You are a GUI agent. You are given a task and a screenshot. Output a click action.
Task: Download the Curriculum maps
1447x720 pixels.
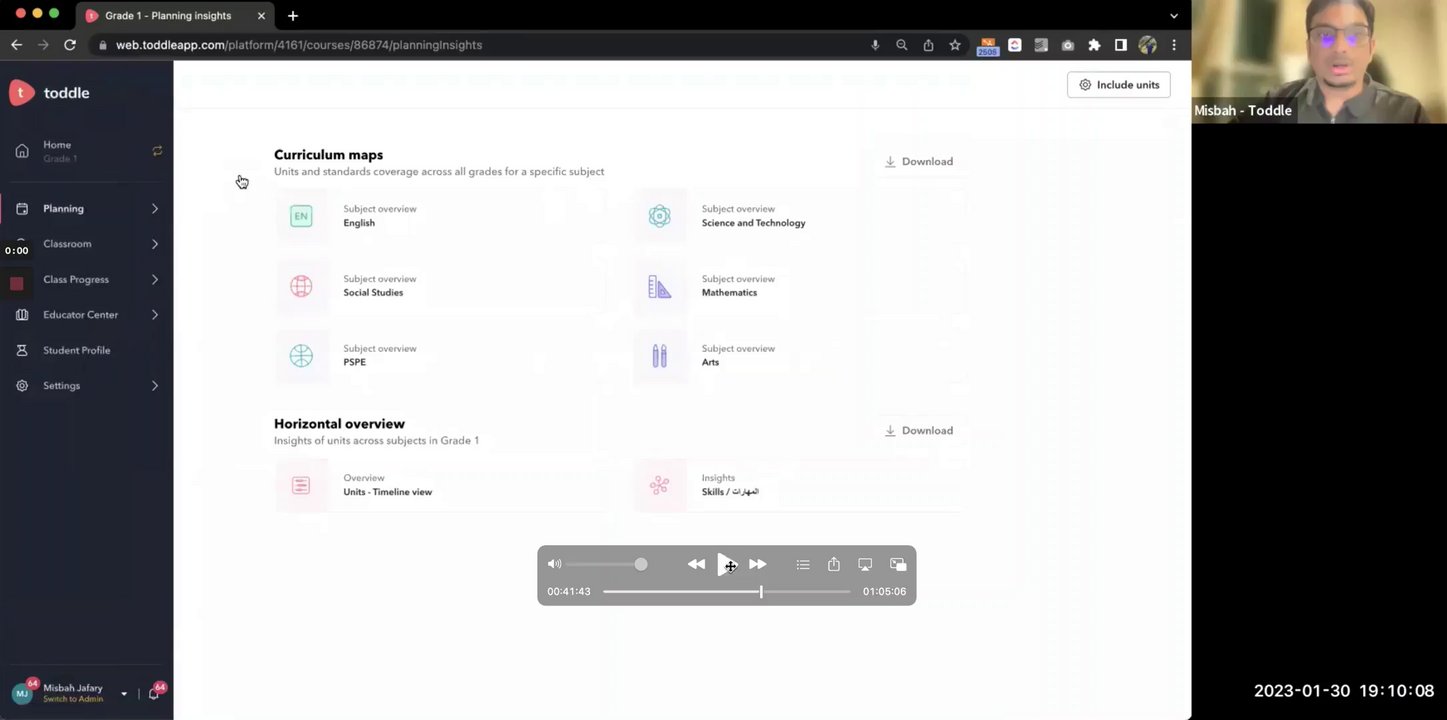point(918,162)
